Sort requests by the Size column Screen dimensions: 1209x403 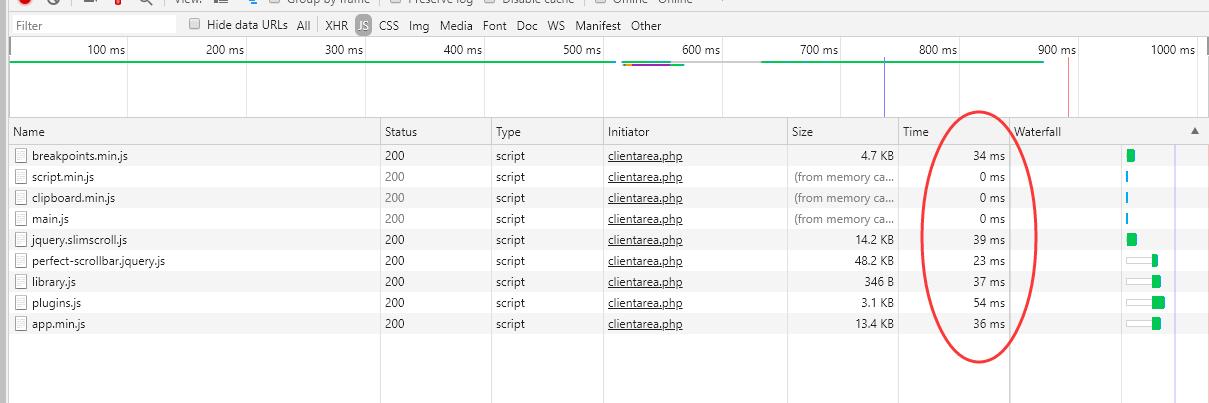pyautogui.click(x=802, y=132)
